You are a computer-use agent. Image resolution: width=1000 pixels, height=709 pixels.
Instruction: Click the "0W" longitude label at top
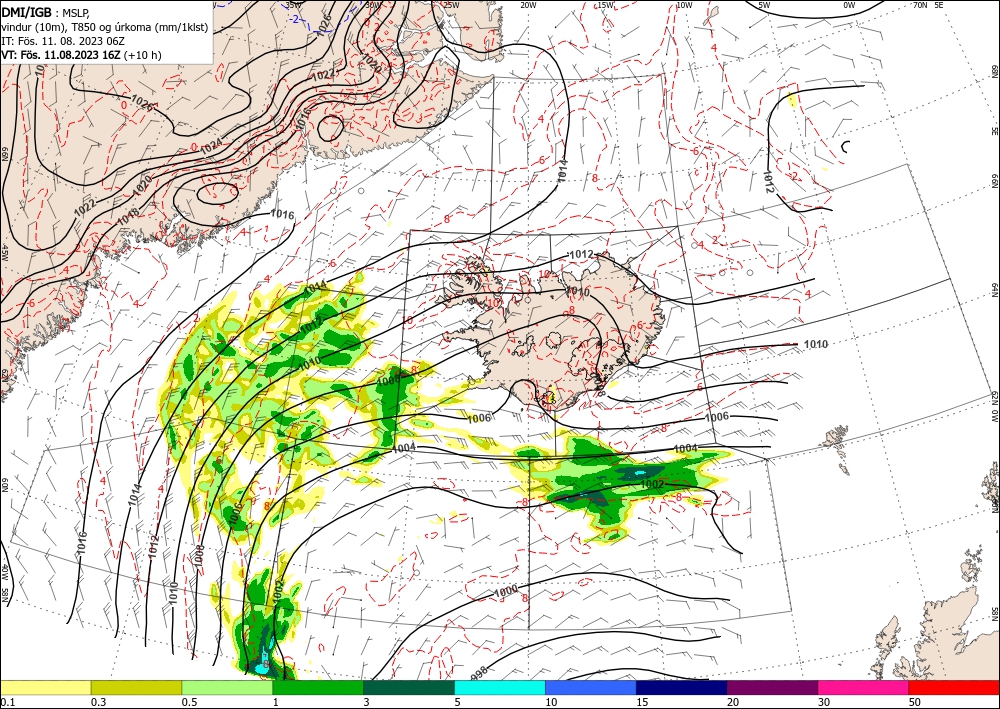[849, 4]
